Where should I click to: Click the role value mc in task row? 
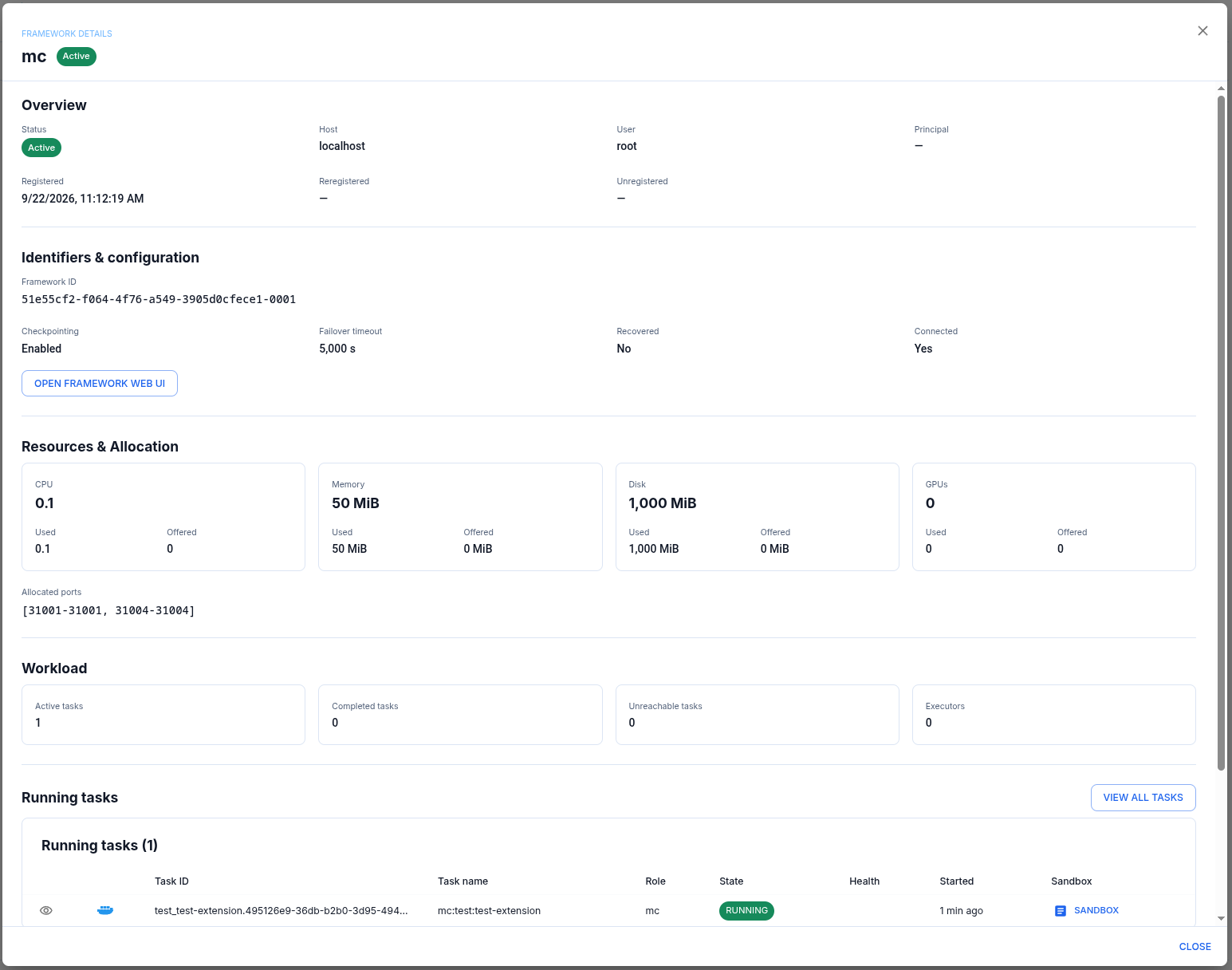click(652, 911)
